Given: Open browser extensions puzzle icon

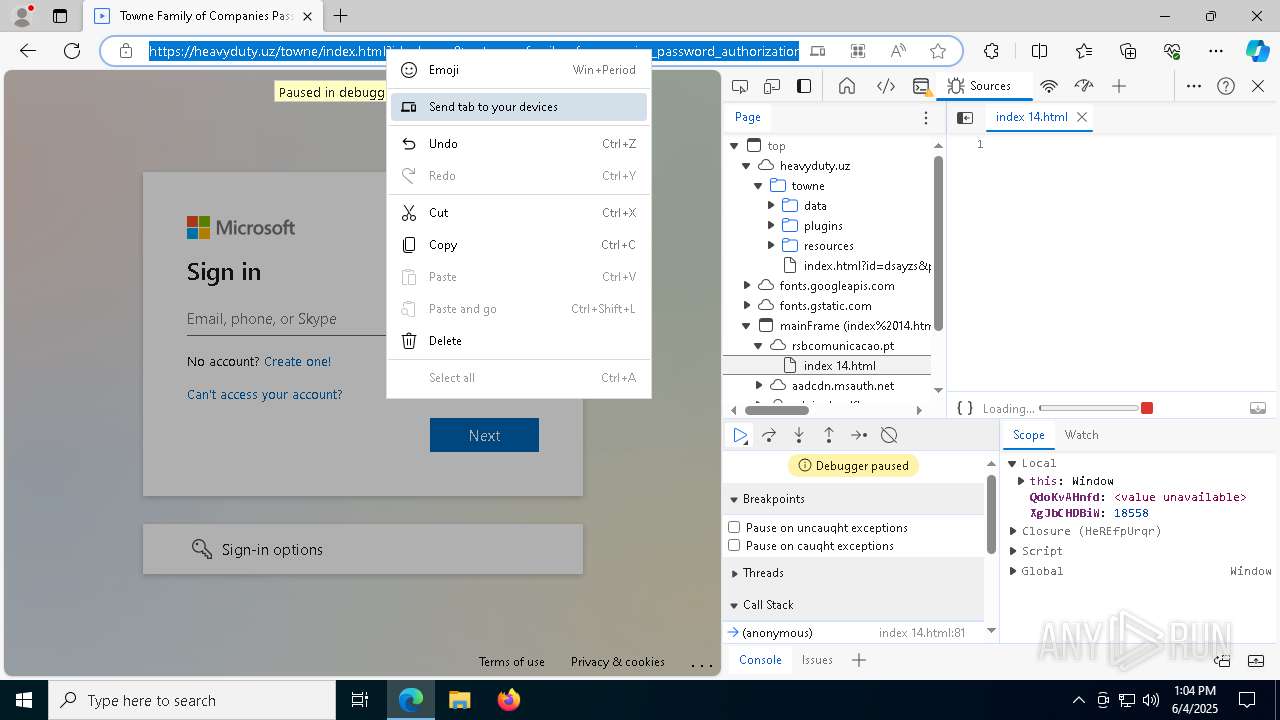Looking at the screenshot, I should 991,51.
